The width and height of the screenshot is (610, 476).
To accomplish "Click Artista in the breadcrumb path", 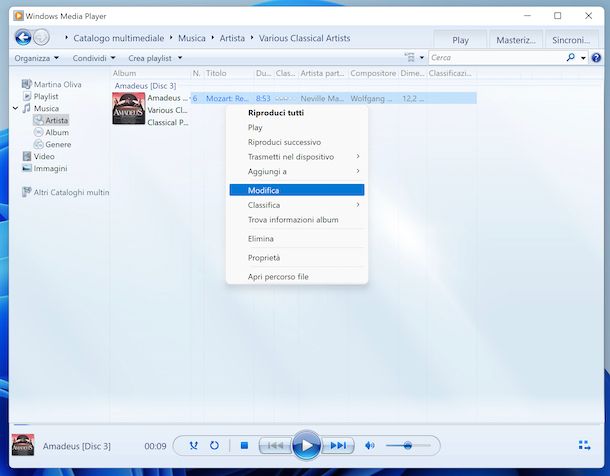I will pos(232,38).
